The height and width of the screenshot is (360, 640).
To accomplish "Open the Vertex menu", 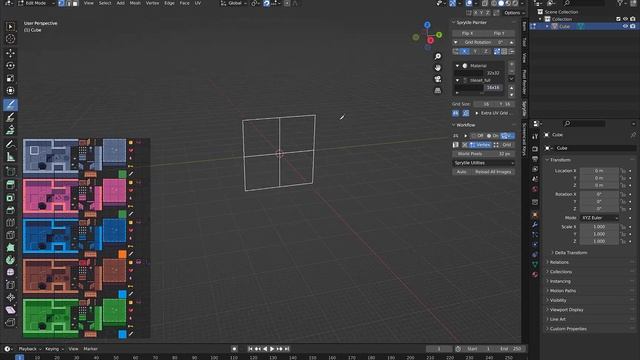I will coord(152,3).
